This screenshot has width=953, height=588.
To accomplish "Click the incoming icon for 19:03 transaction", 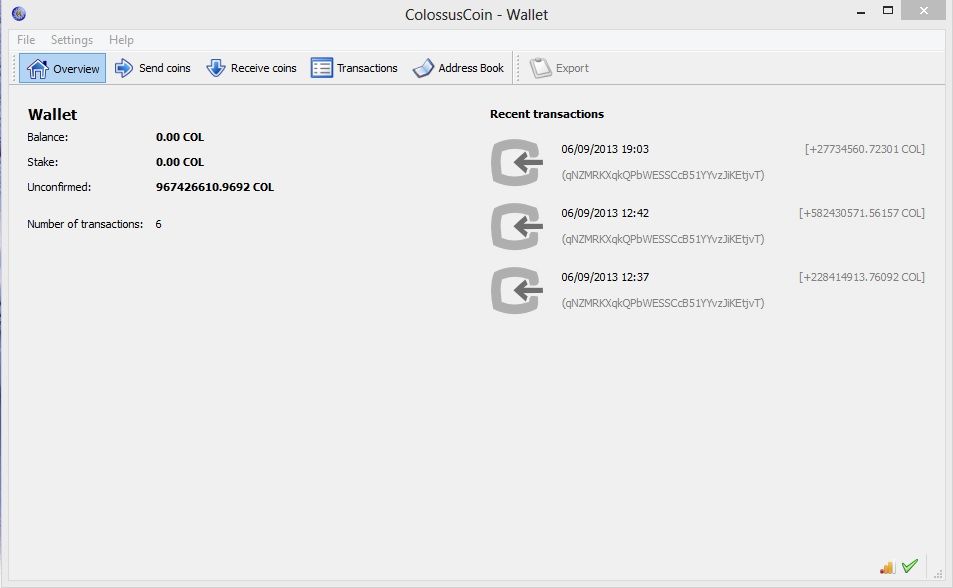I will pyautogui.click(x=517, y=162).
